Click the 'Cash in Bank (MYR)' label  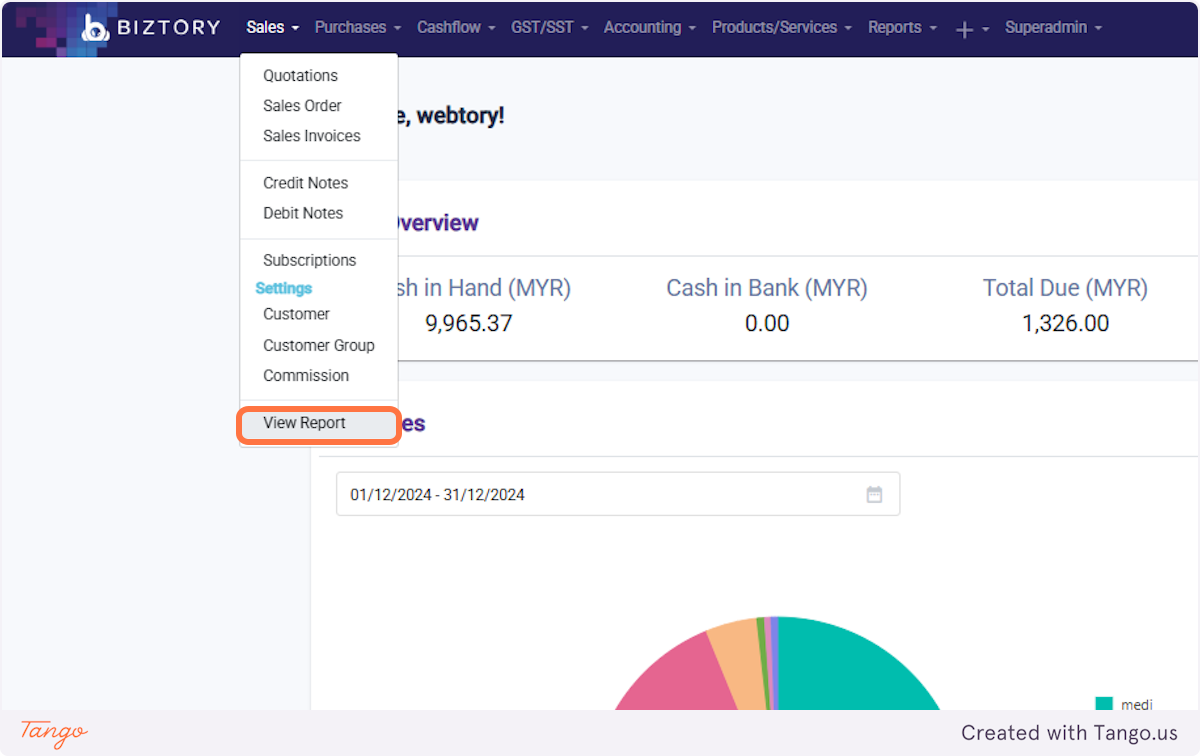tap(767, 289)
